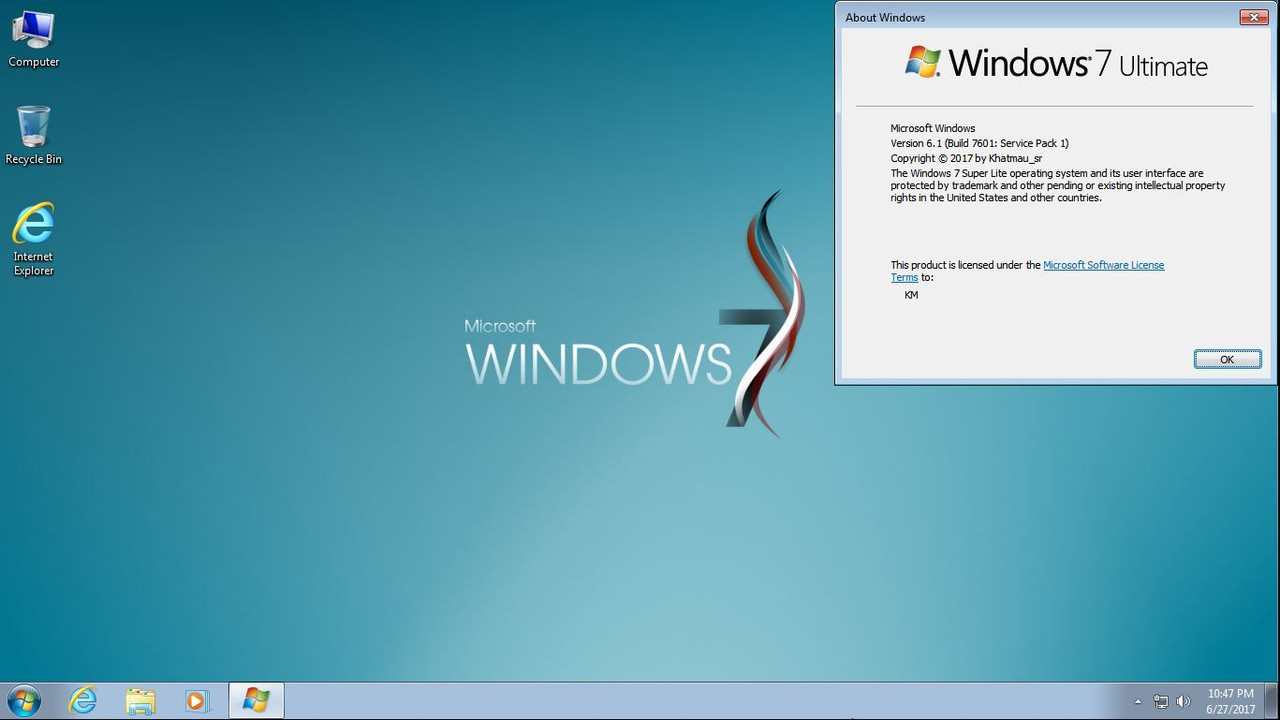This screenshot has height=720, width=1280.
Task: Click the Windows flag logo in the dialog
Action: coord(923,62)
